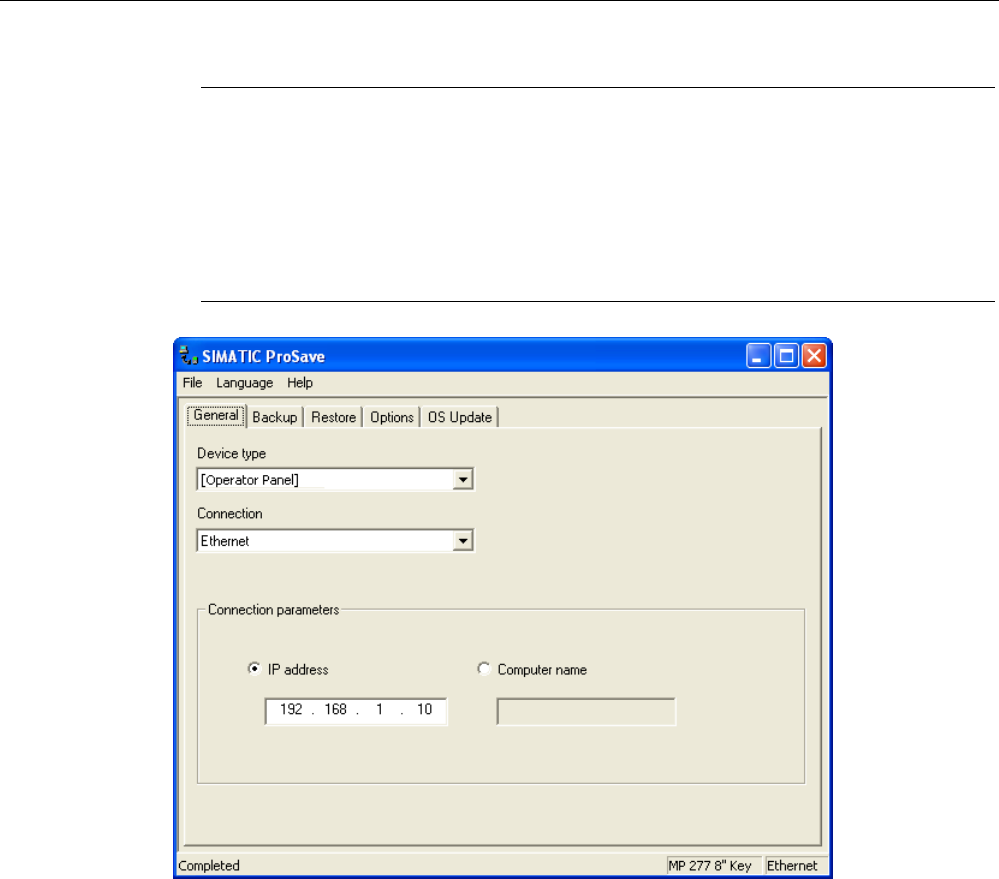Expand the Connection dropdown arrow

coord(463,541)
